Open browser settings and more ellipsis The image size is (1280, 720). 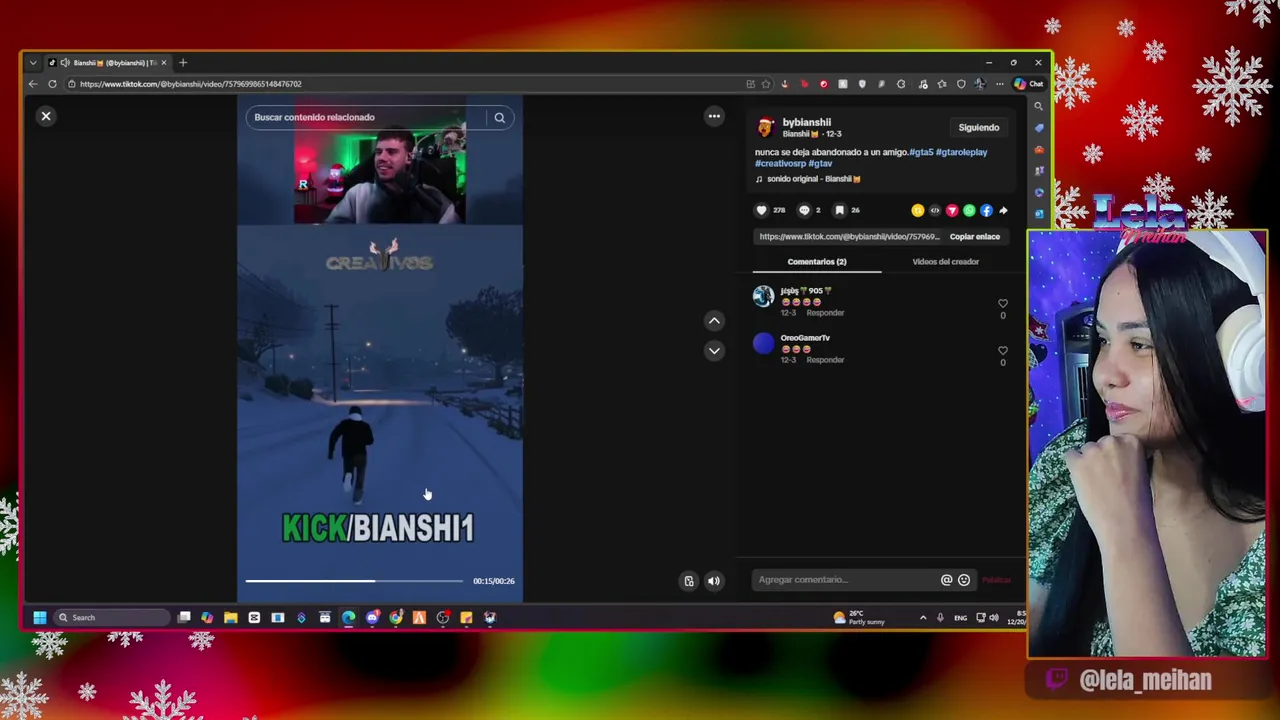(1000, 84)
